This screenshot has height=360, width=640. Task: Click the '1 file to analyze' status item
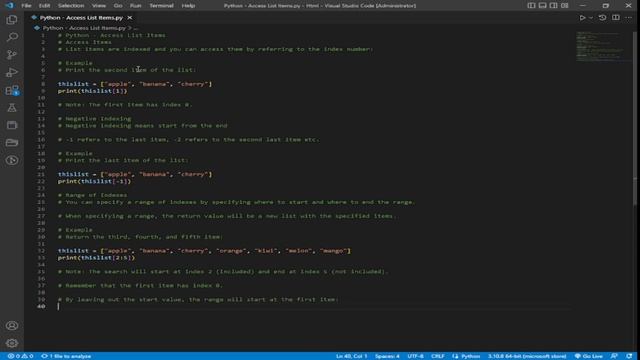coord(66,356)
